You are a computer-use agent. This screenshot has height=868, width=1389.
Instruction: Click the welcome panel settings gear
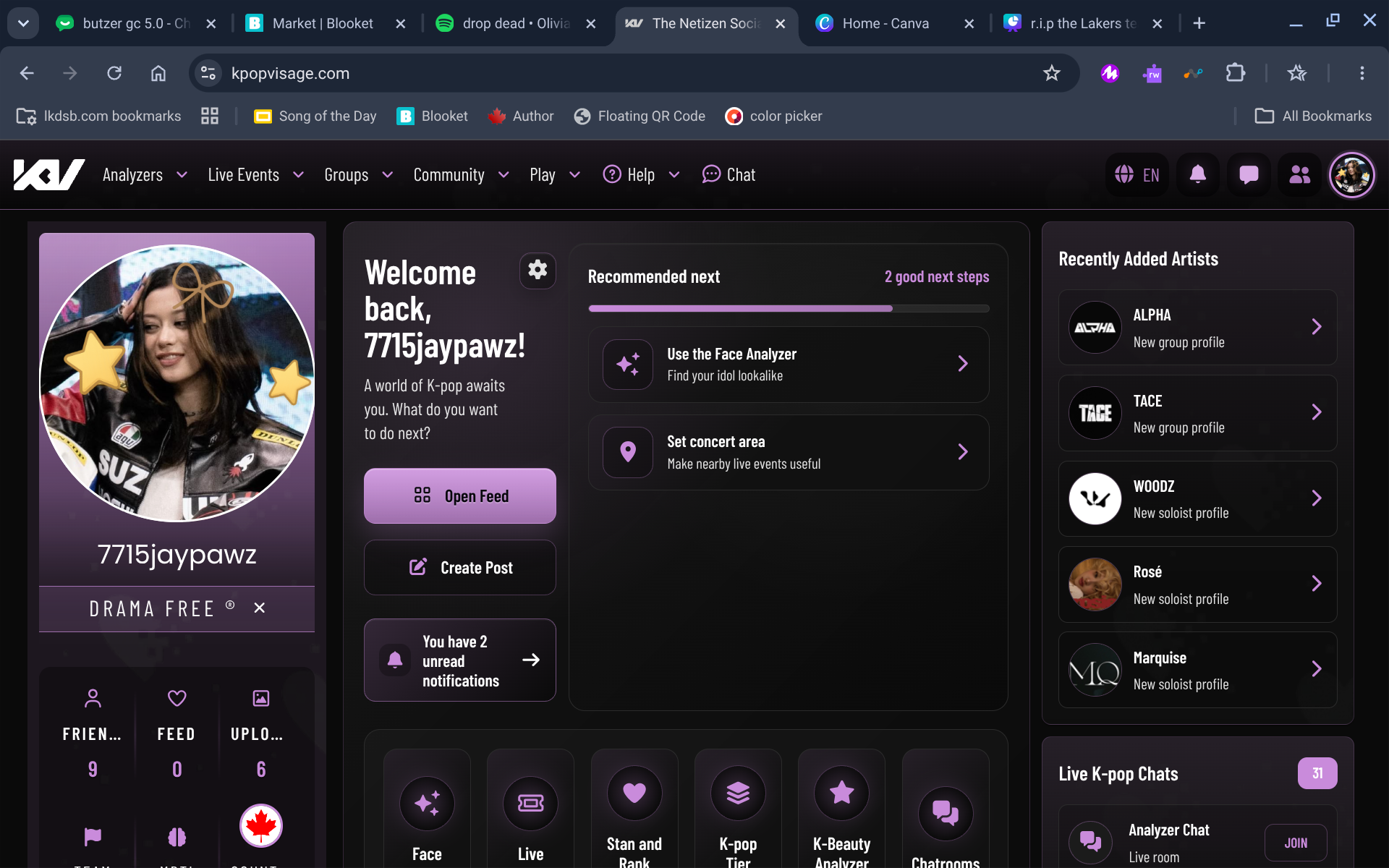point(538,271)
